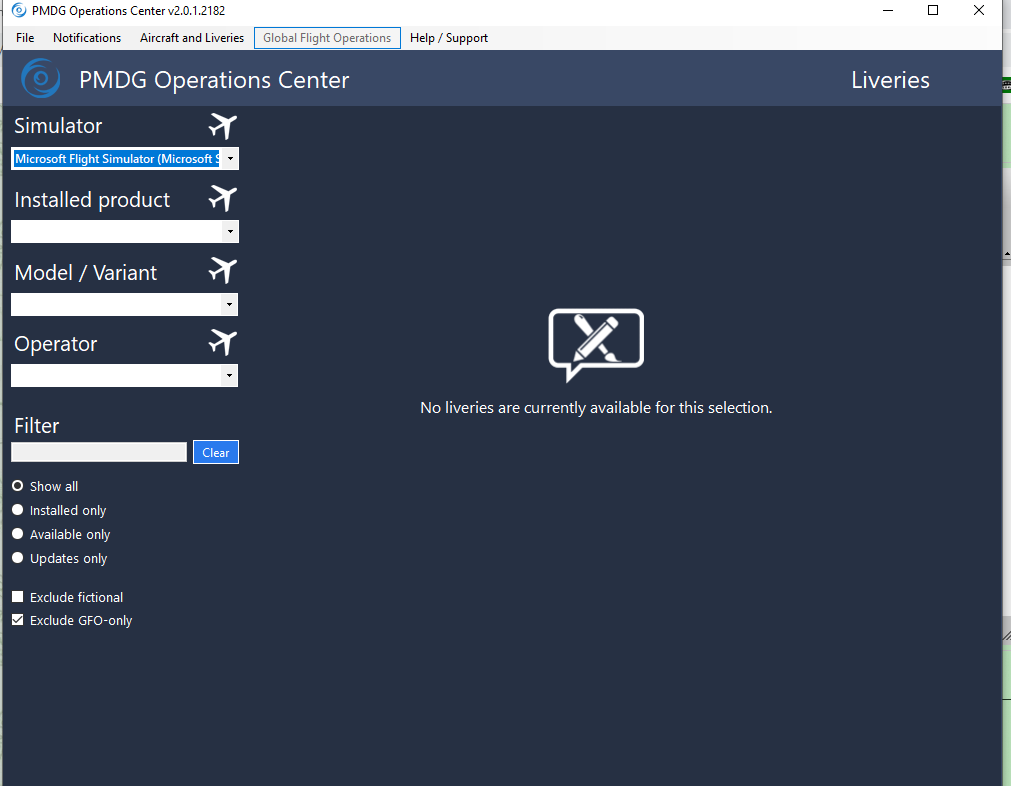
Task: Click the 'No liveries are currently available' message
Action: coord(596,408)
